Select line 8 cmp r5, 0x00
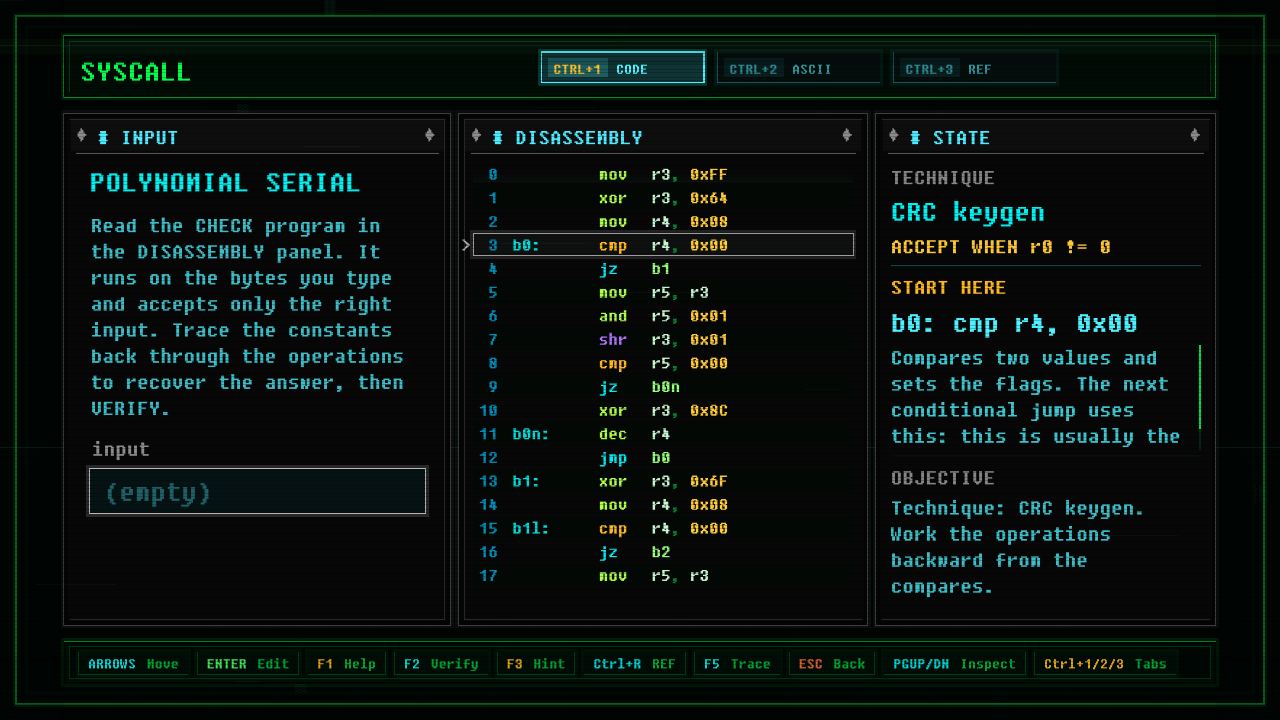The width and height of the screenshot is (1280, 720). point(664,363)
